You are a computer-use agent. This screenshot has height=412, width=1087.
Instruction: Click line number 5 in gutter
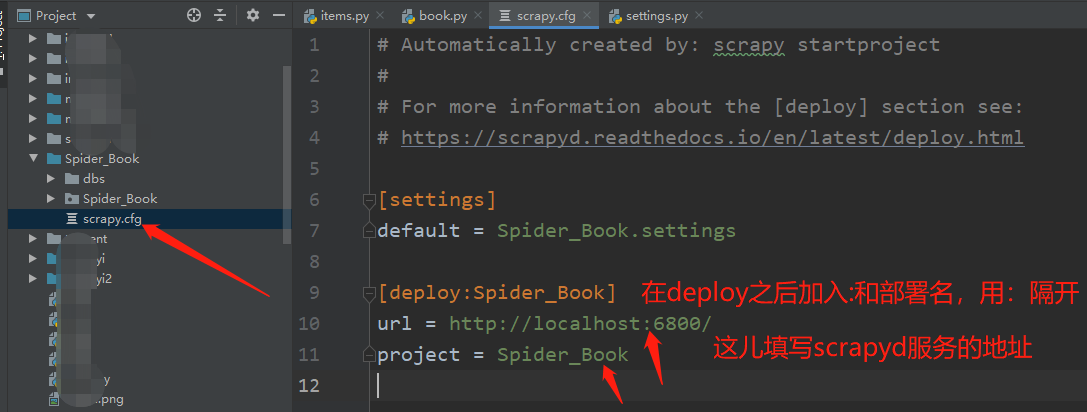[x=314, y=169]
